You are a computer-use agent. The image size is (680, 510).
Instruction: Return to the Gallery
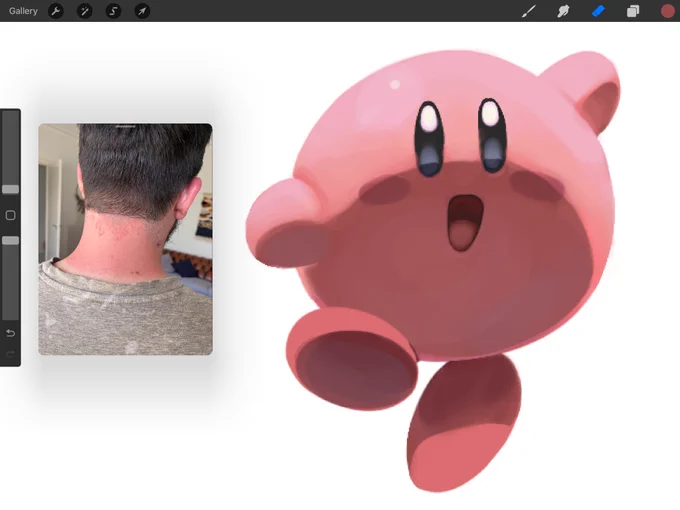coord(23,11)
